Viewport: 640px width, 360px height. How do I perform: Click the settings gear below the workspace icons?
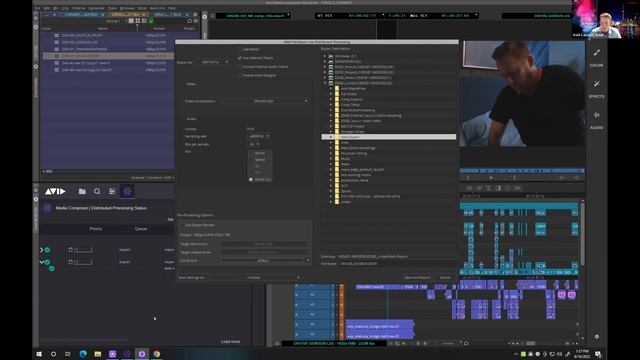pyautogui.click(x=597, y=337)
